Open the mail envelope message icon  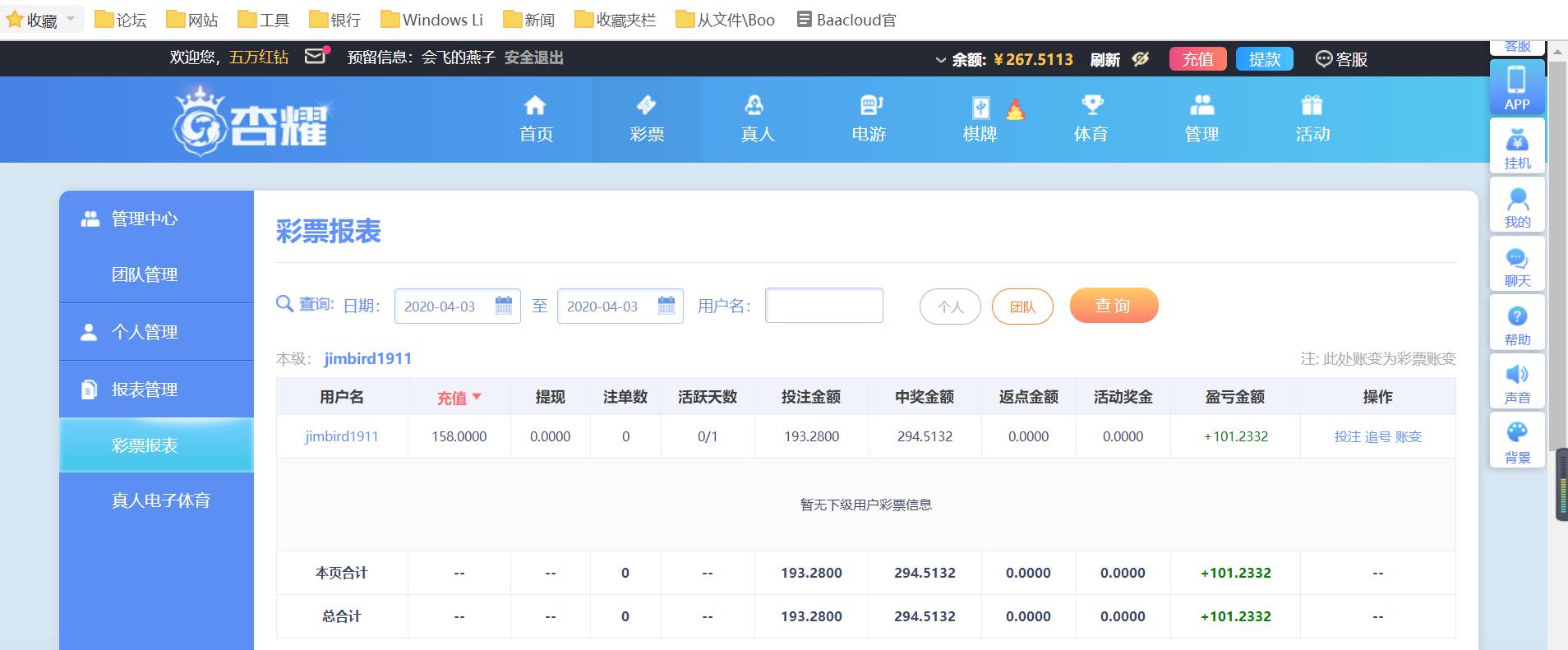(316, 57)
